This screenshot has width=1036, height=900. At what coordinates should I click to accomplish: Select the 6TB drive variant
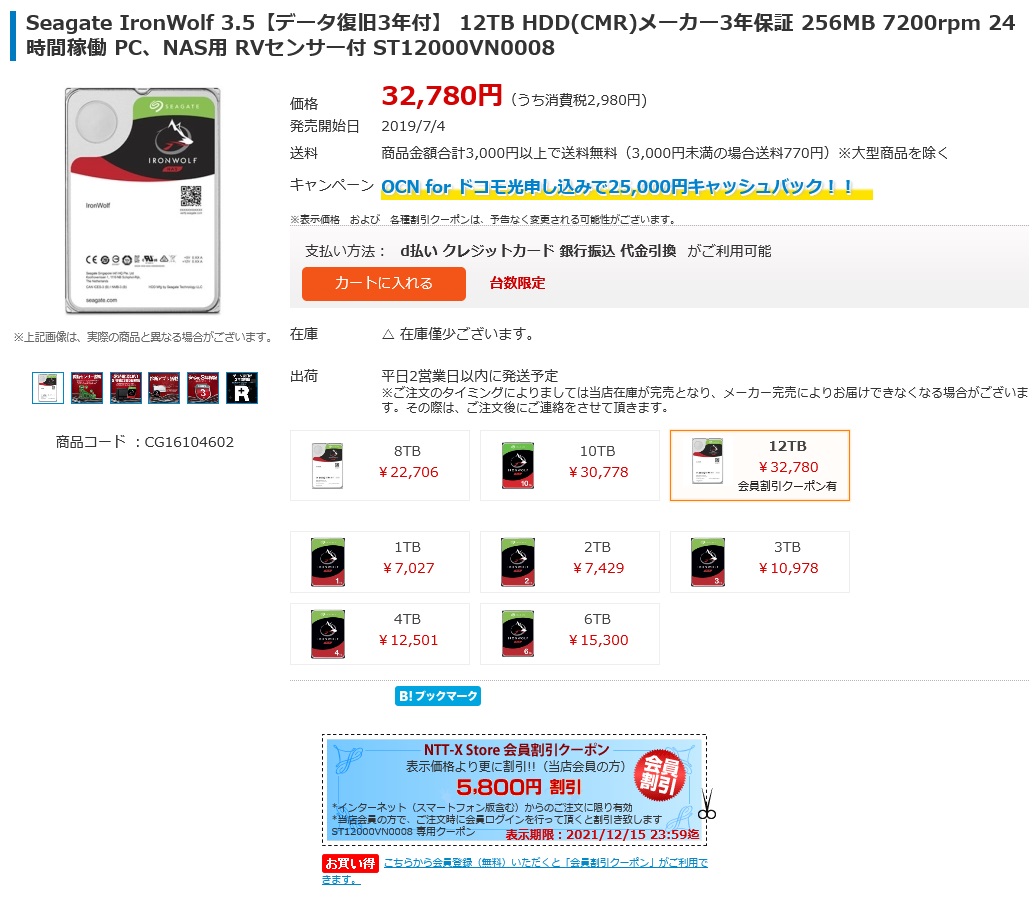coord(570,634)
